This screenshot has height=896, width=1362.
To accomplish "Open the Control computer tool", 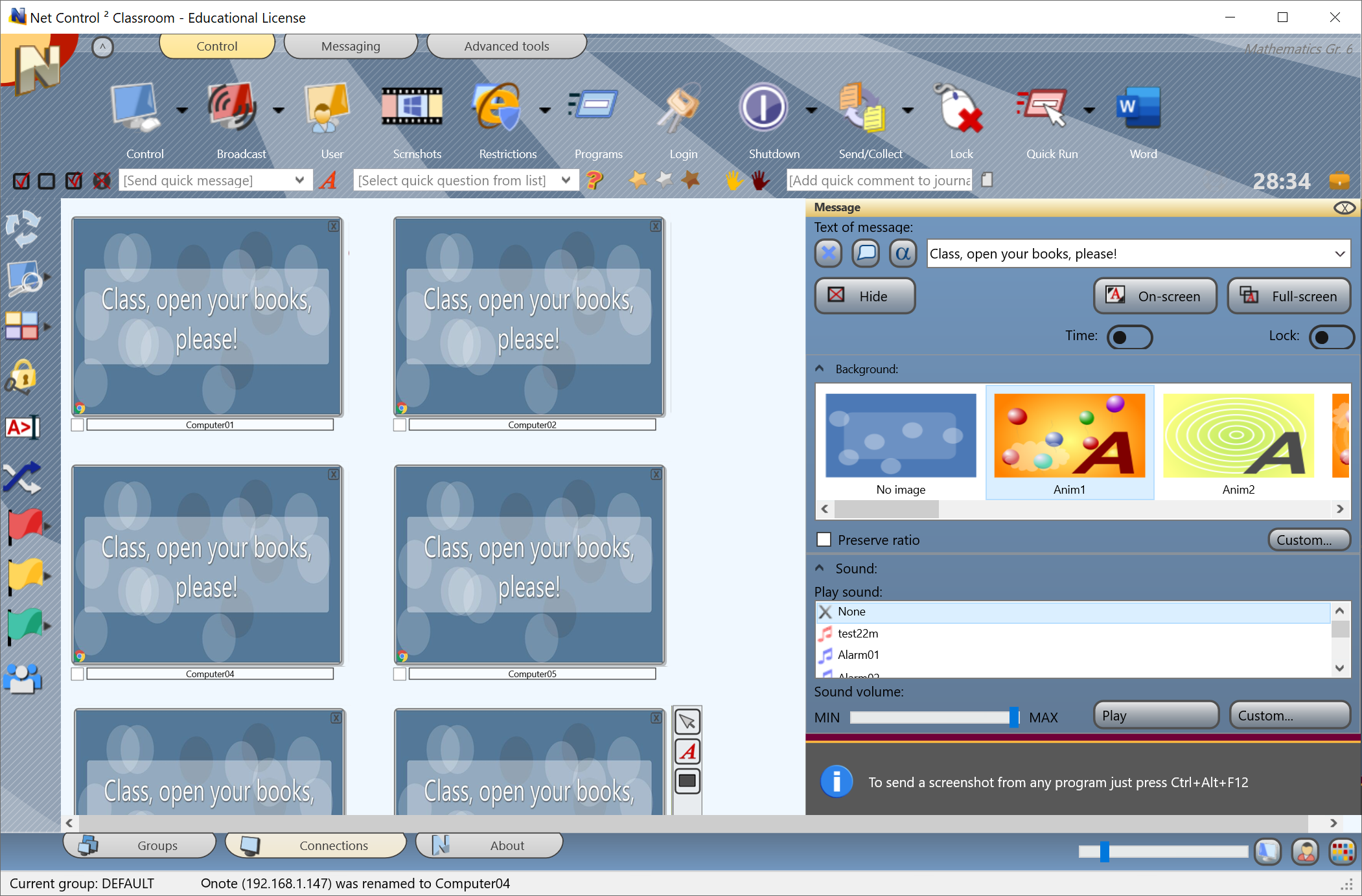I will point(136,107).
